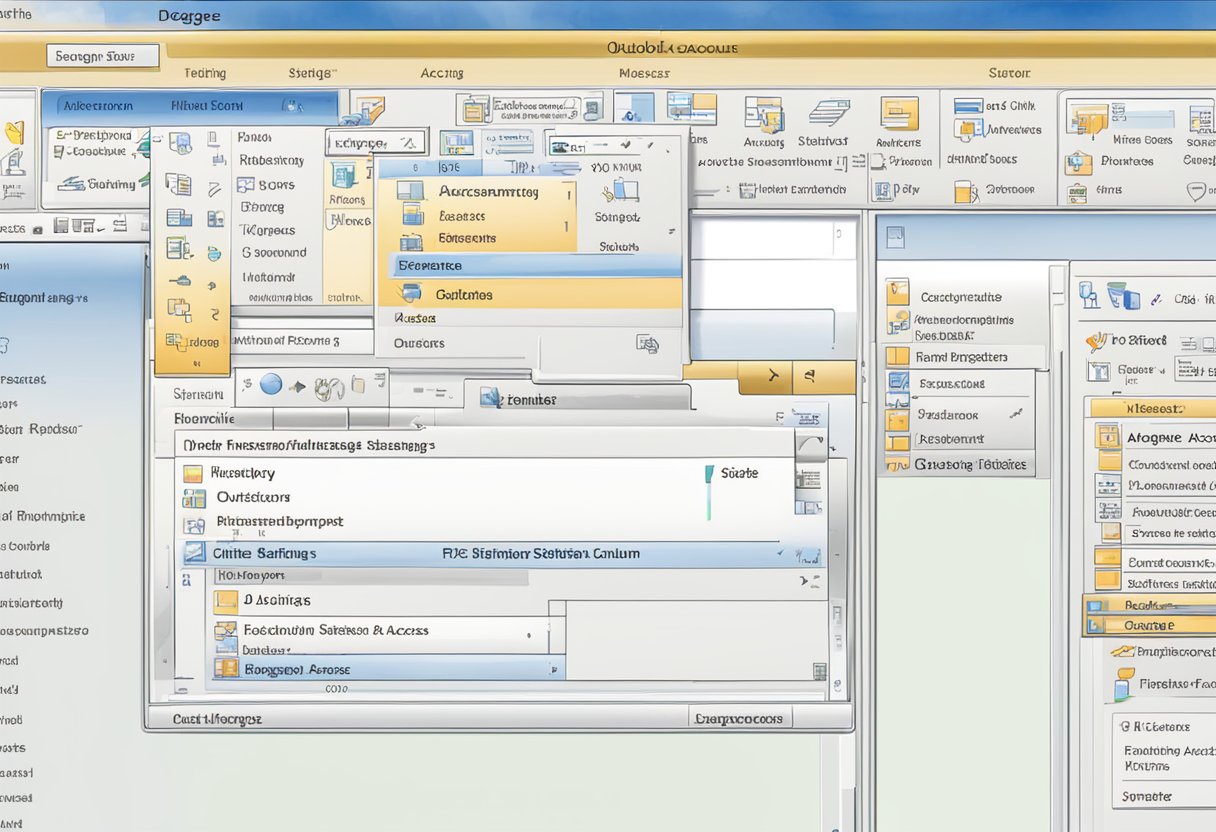Click the yellow folder icon beside D Asoinigs
Screen dimensions: 1216x832
(x=226, y=601)
